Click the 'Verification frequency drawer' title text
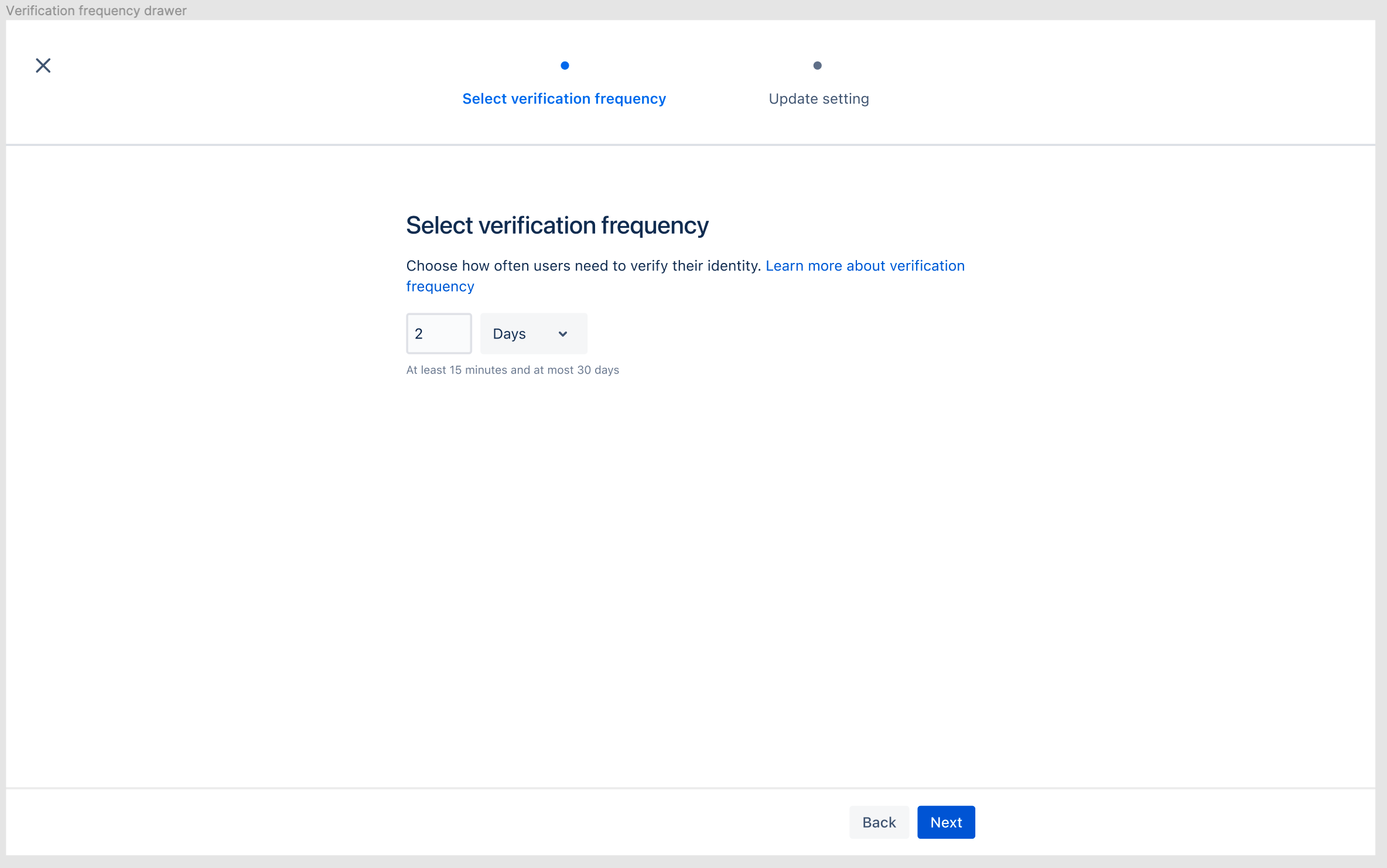This screenshot has width=1387, height=868. point(96,11)
